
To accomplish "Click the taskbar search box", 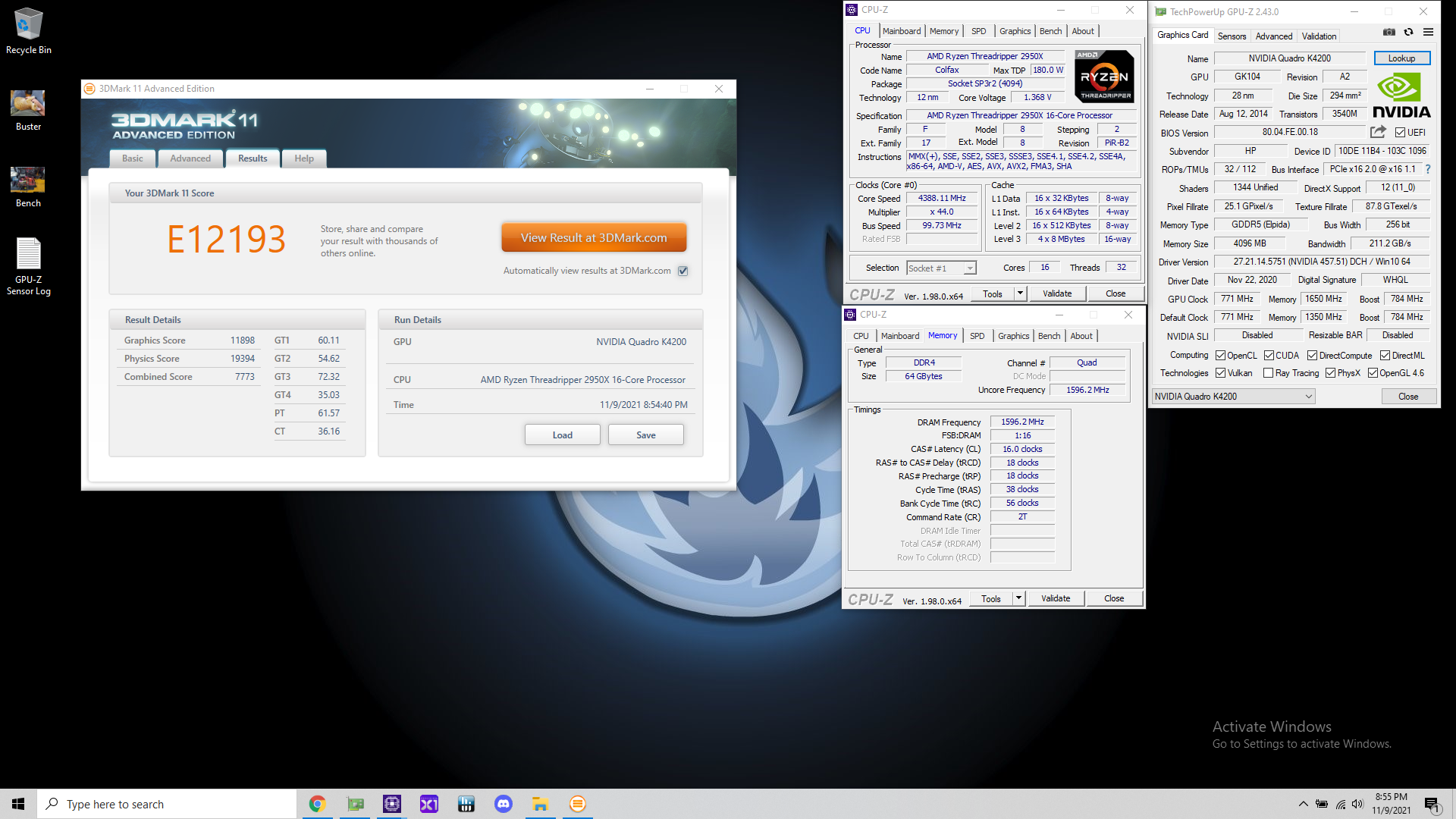I will [167, 804].
